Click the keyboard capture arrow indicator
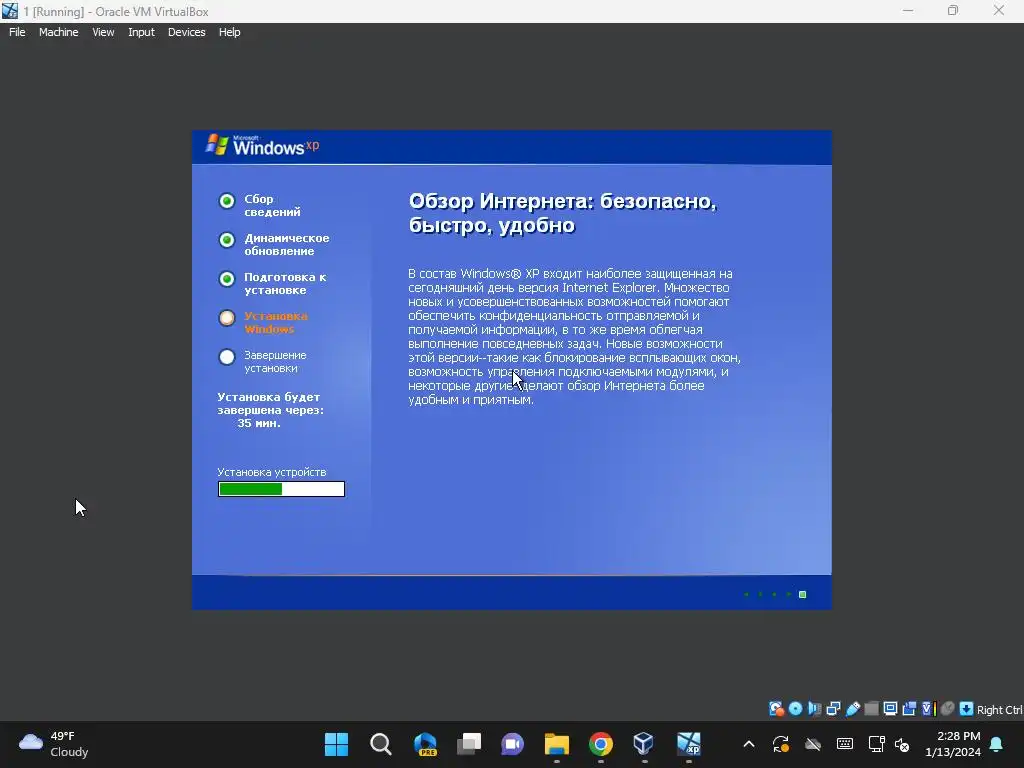 [967, 709]
